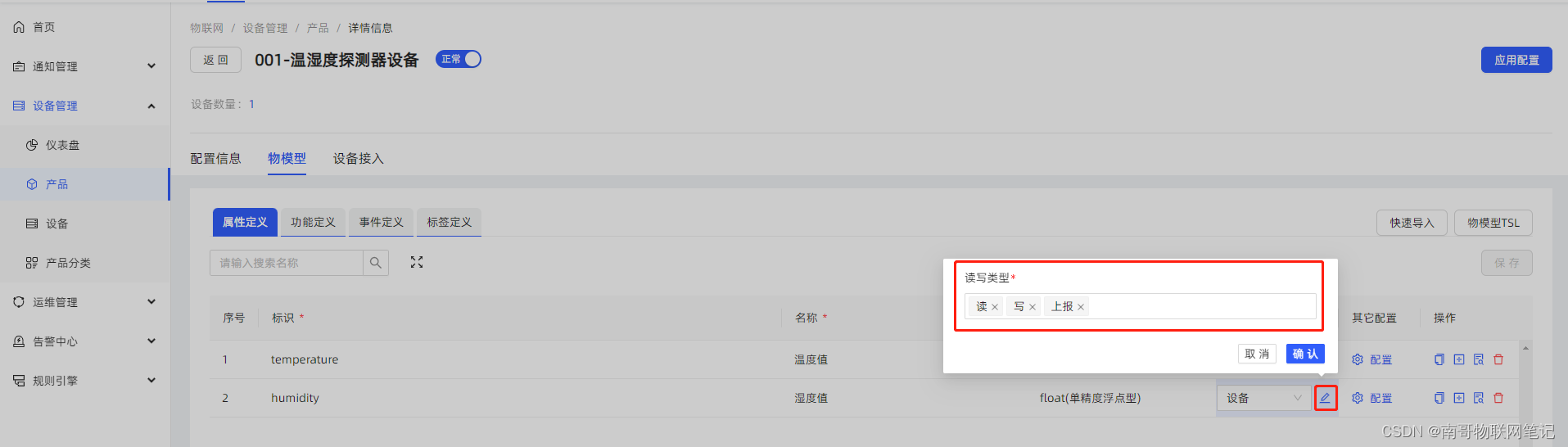
Task: Switch to the 设备接入 tab
Action: tap(358, 159)
